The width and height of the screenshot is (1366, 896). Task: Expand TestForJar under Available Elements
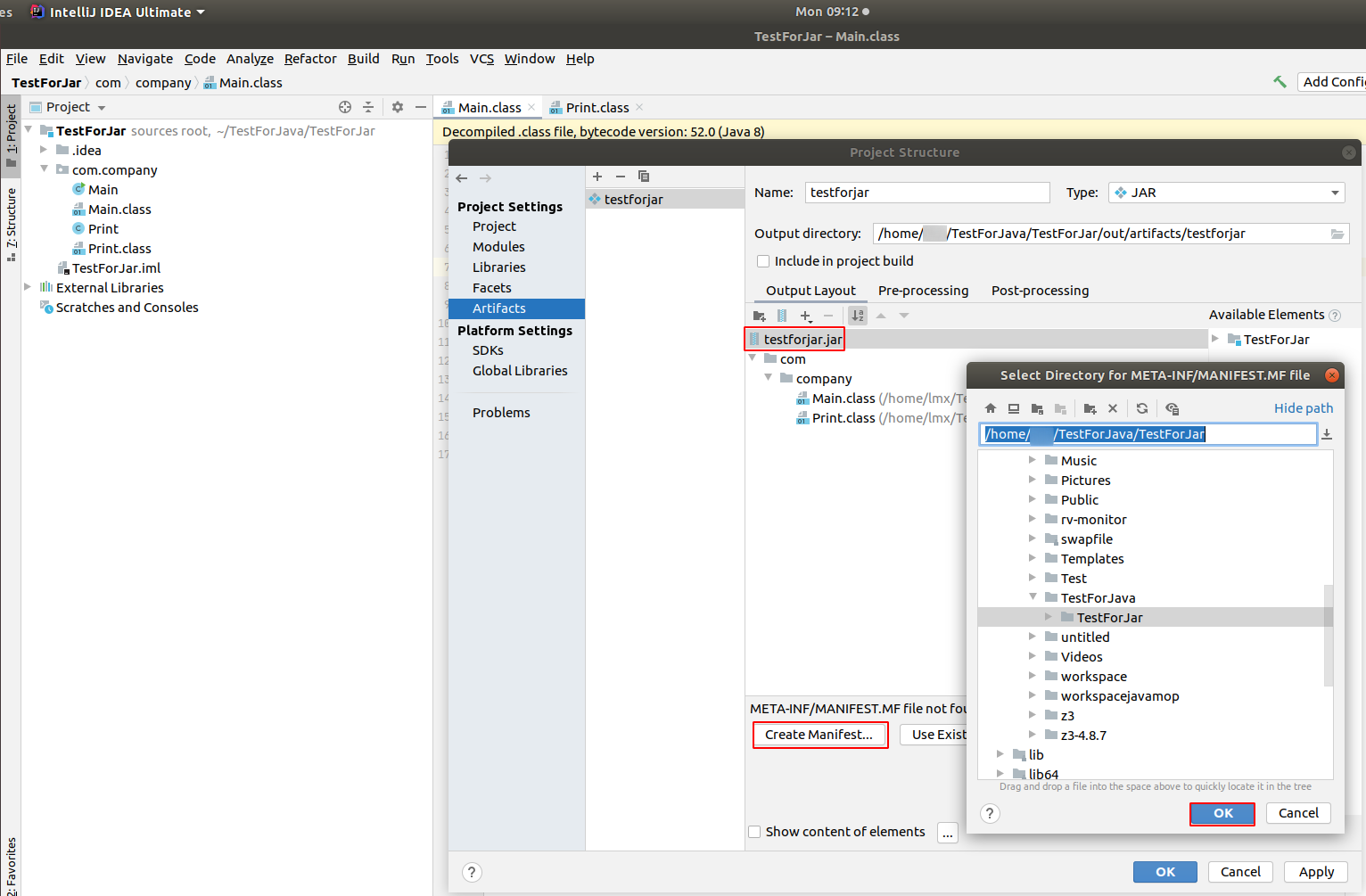point(1215,339)
